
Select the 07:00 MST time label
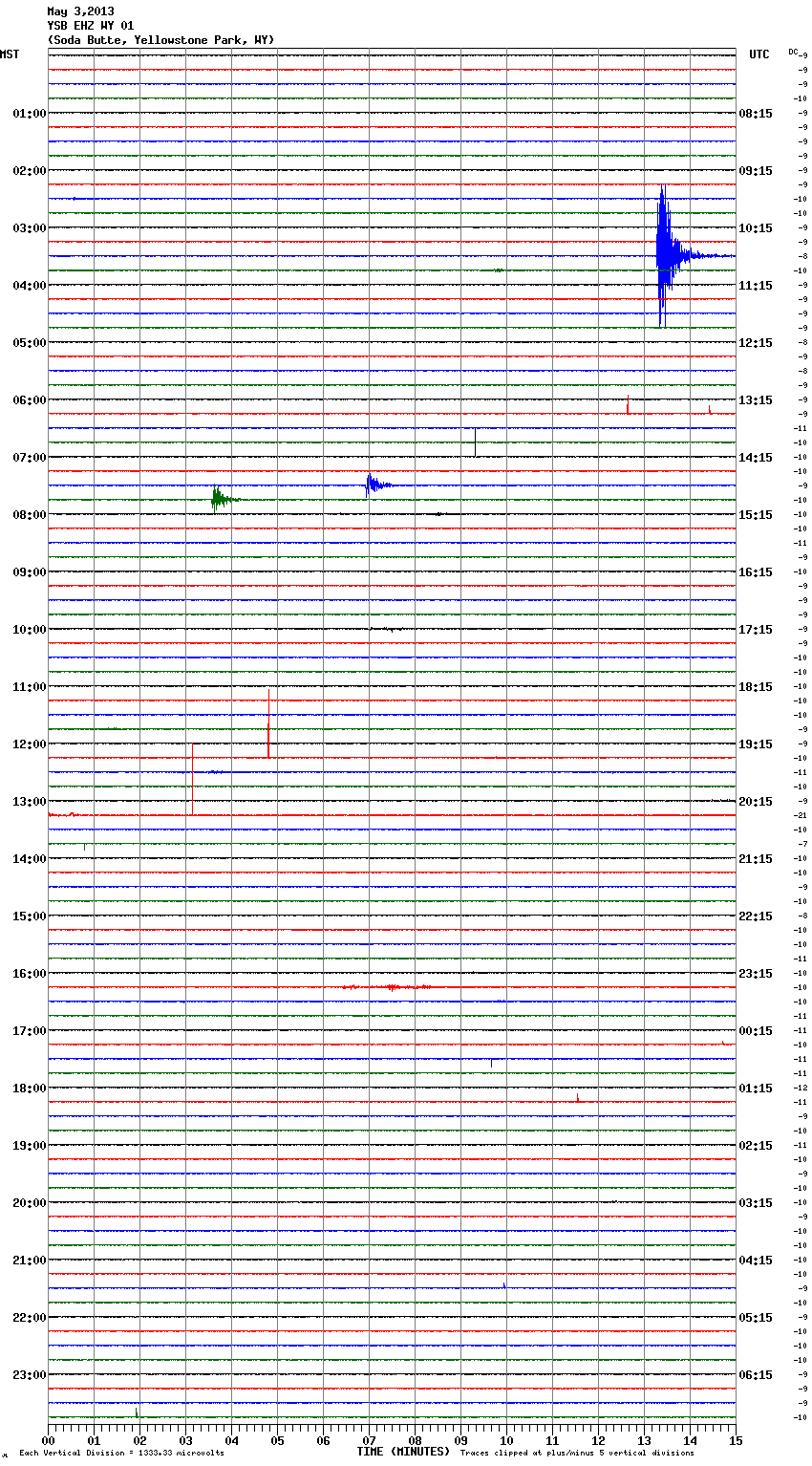[30, 457]
